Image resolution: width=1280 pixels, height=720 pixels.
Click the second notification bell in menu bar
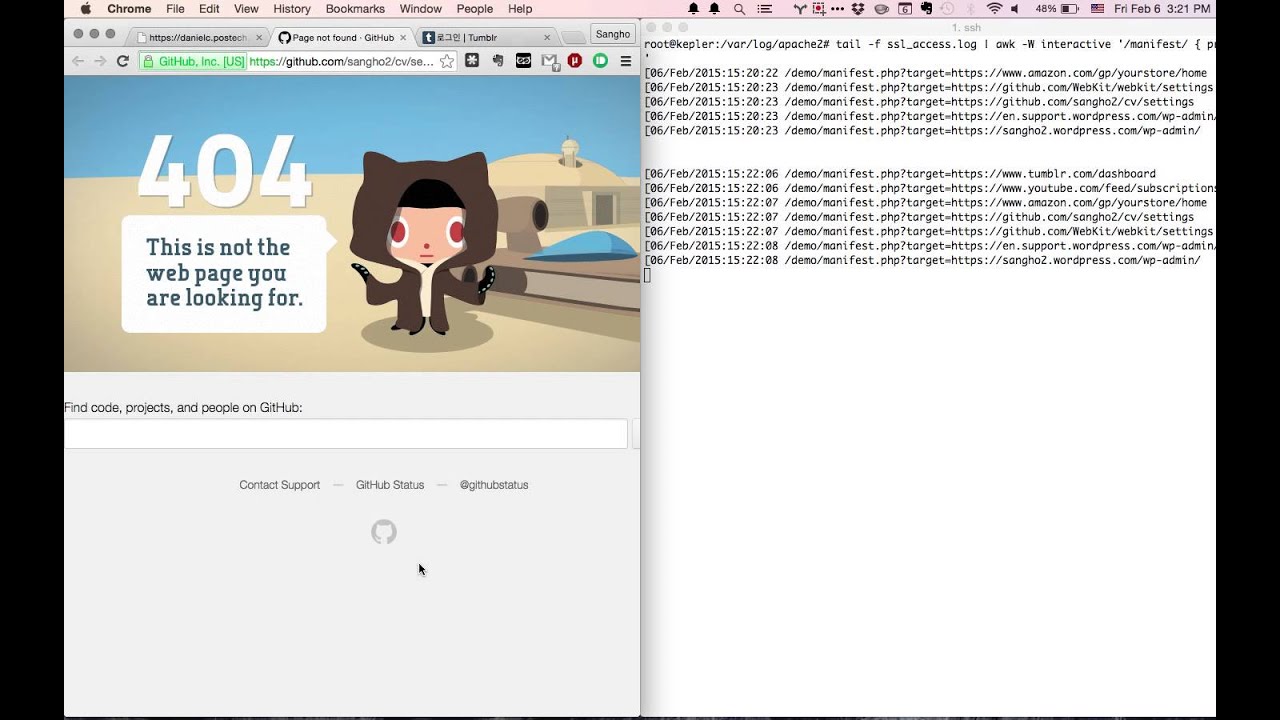[714, 9]
